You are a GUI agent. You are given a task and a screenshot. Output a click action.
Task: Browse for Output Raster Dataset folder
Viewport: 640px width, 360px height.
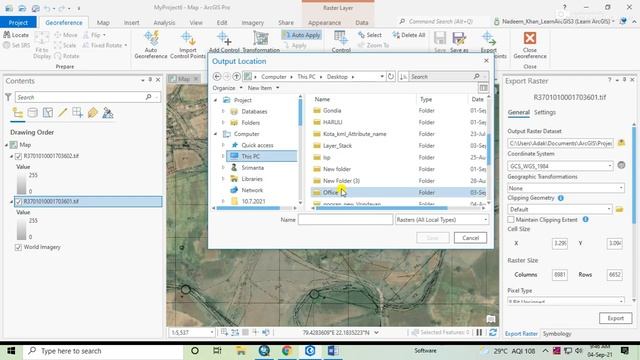[621, 143]
